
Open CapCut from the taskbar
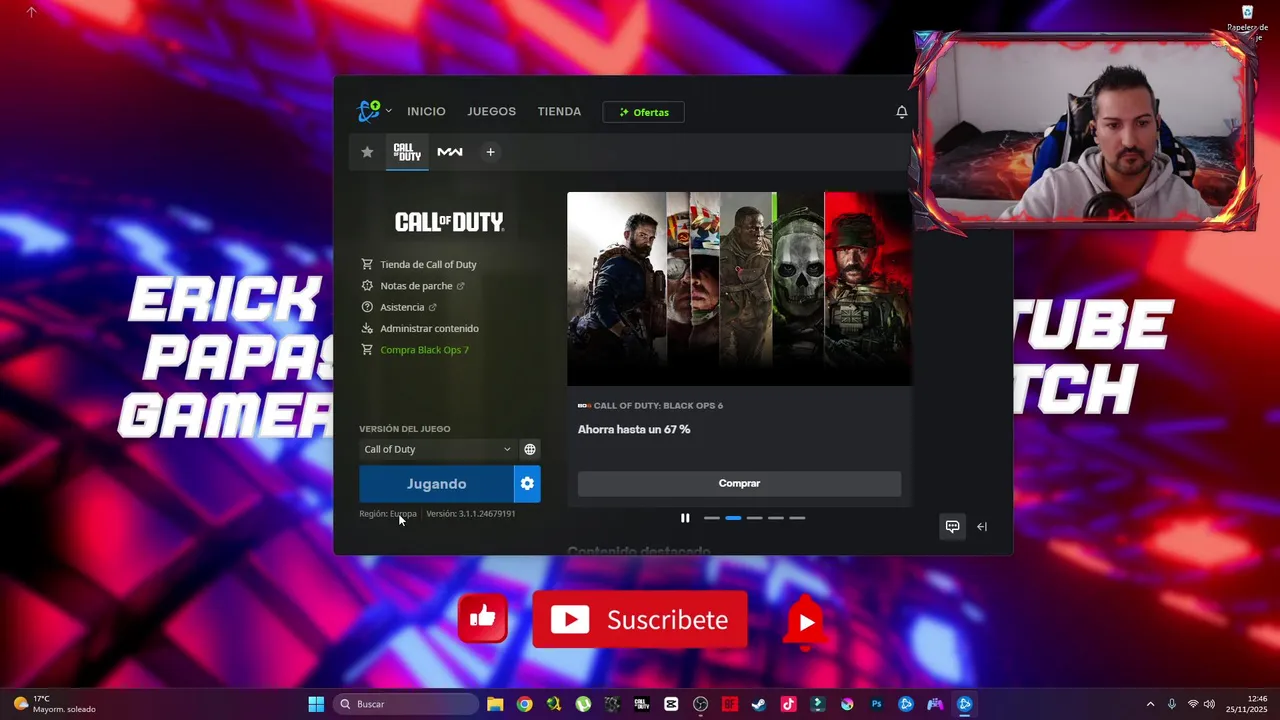671,704
